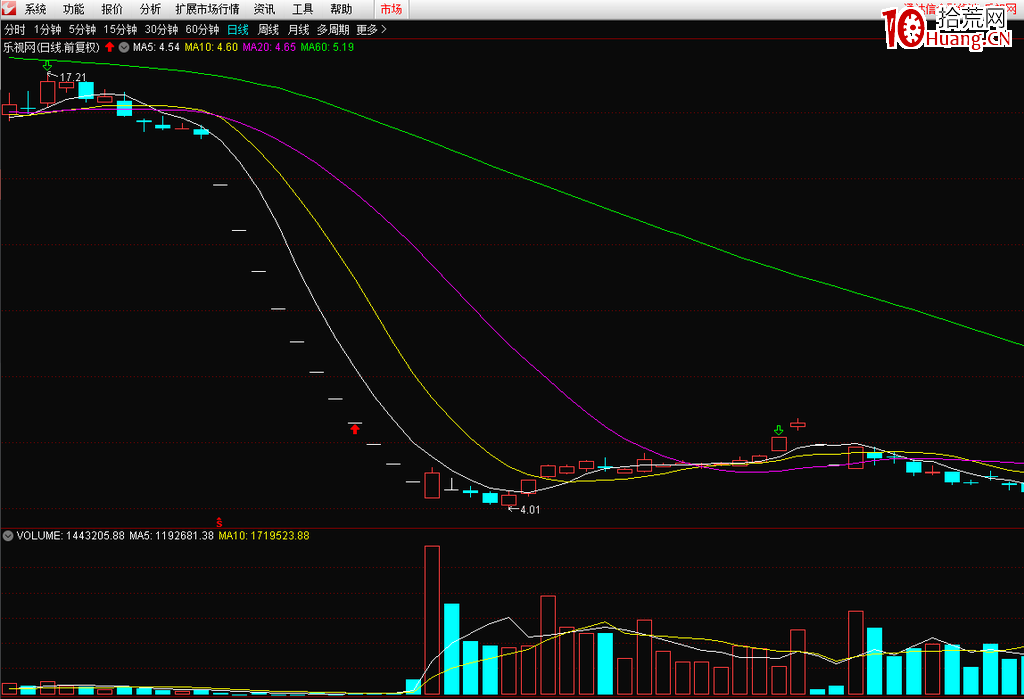Expand the VOLUME indicator round dropdown button

[8, 536]
